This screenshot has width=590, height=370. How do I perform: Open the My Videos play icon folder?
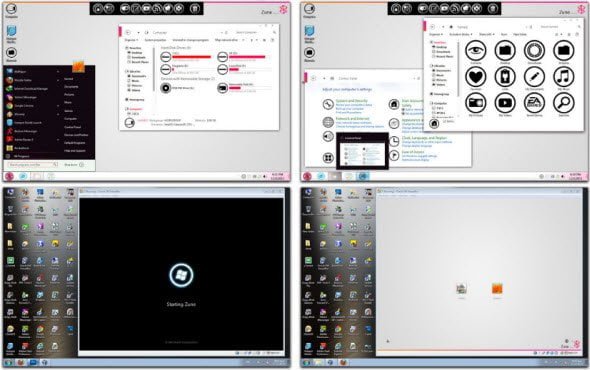(505, 103)
